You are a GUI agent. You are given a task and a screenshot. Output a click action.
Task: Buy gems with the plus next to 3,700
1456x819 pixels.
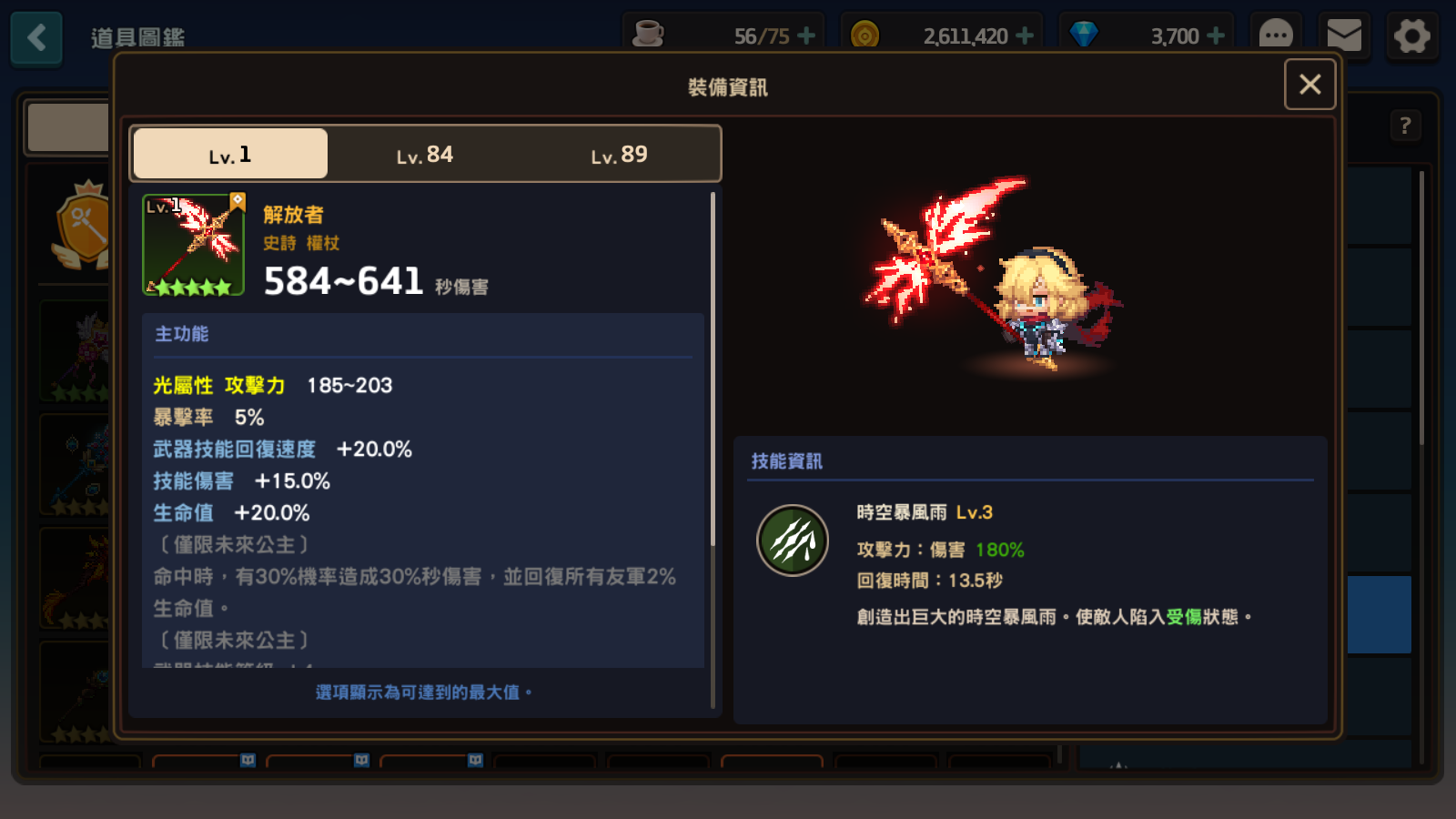click(x=1216, y=35)
